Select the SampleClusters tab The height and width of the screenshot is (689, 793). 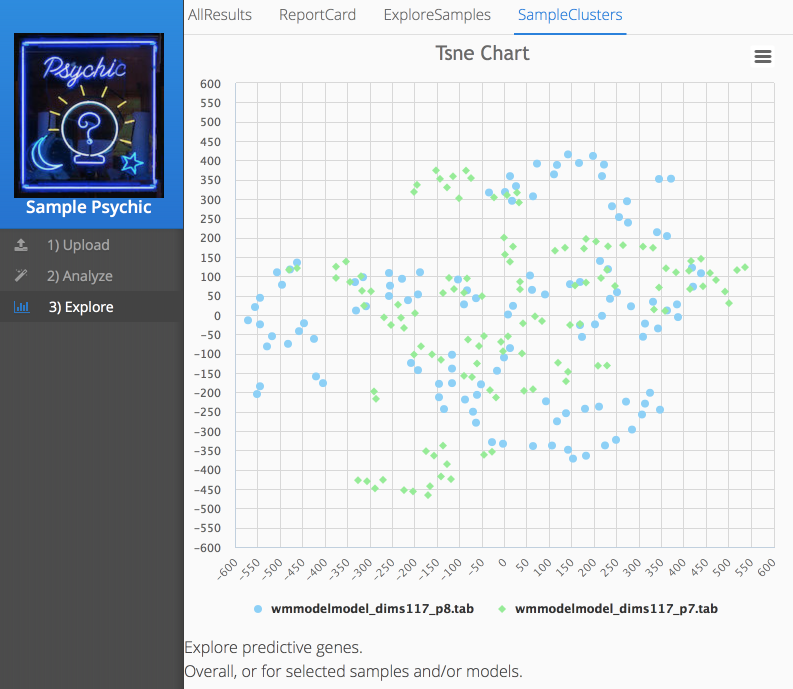(570, 15)
